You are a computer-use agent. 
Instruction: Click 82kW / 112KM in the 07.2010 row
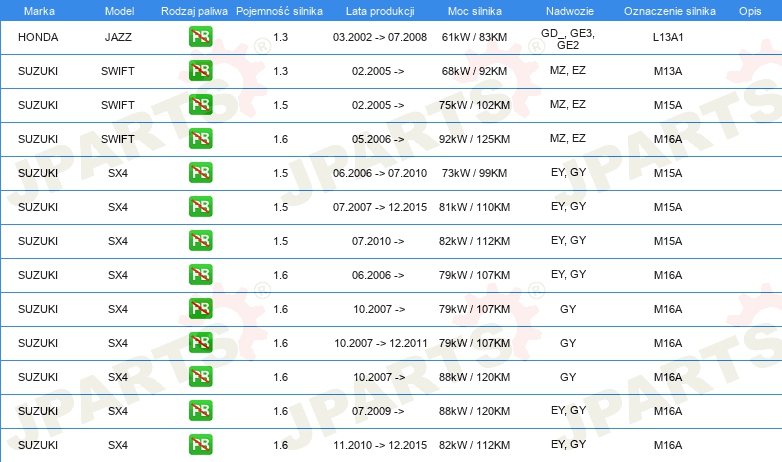point(474,241)
